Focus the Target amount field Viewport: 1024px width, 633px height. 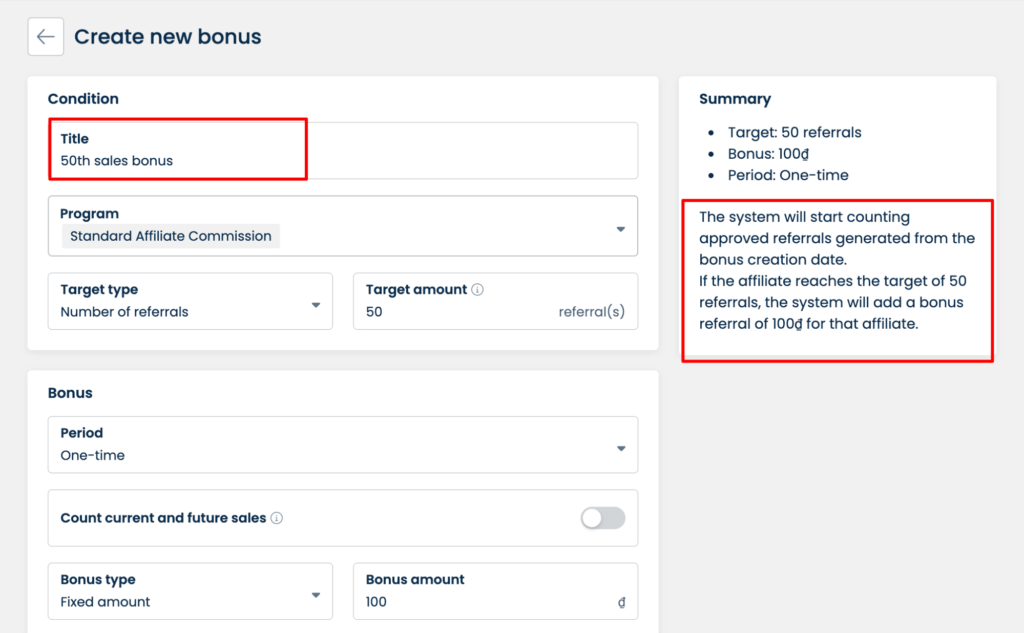coord(460,312)
